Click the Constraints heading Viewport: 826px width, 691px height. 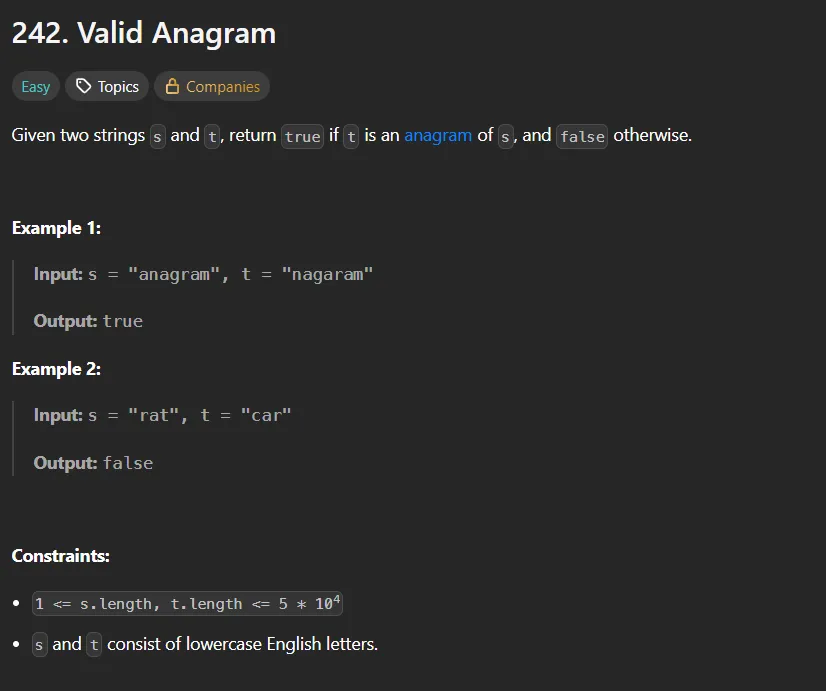pyautogui.click(x=61, y=556)
